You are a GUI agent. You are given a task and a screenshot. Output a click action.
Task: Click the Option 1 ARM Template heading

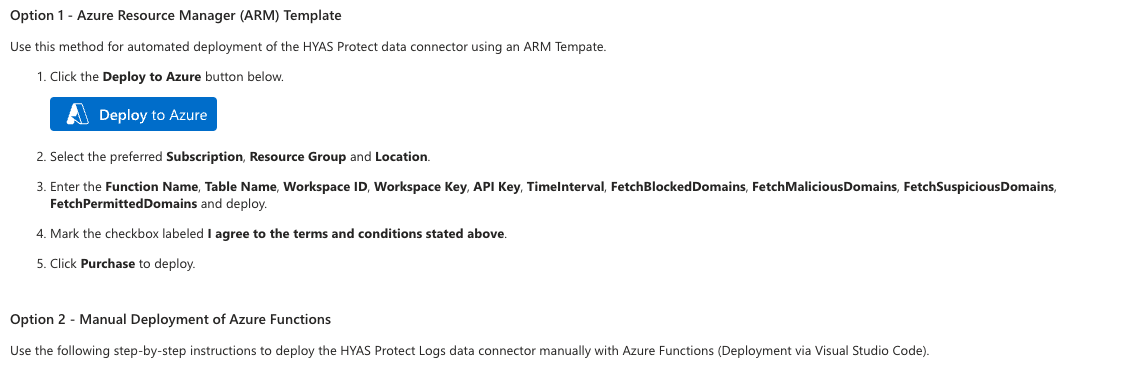click(176, 15)
